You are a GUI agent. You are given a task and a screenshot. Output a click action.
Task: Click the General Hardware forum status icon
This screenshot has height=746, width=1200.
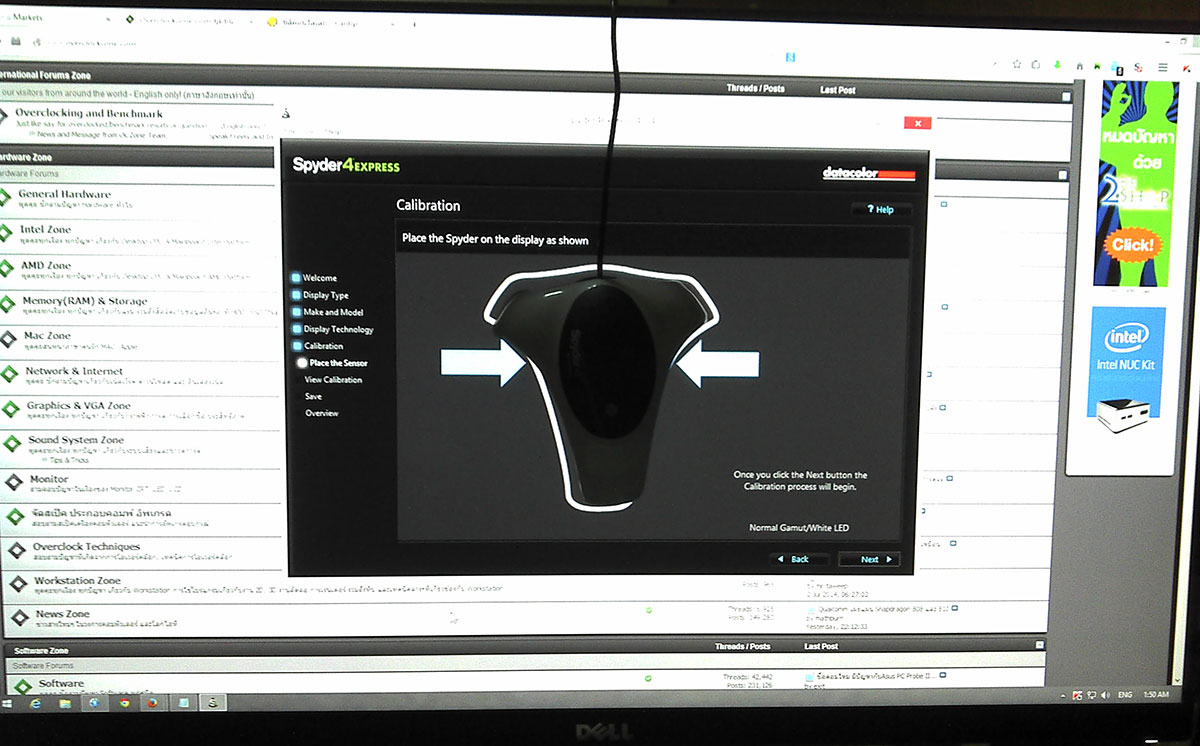click(x=5, y=198)
